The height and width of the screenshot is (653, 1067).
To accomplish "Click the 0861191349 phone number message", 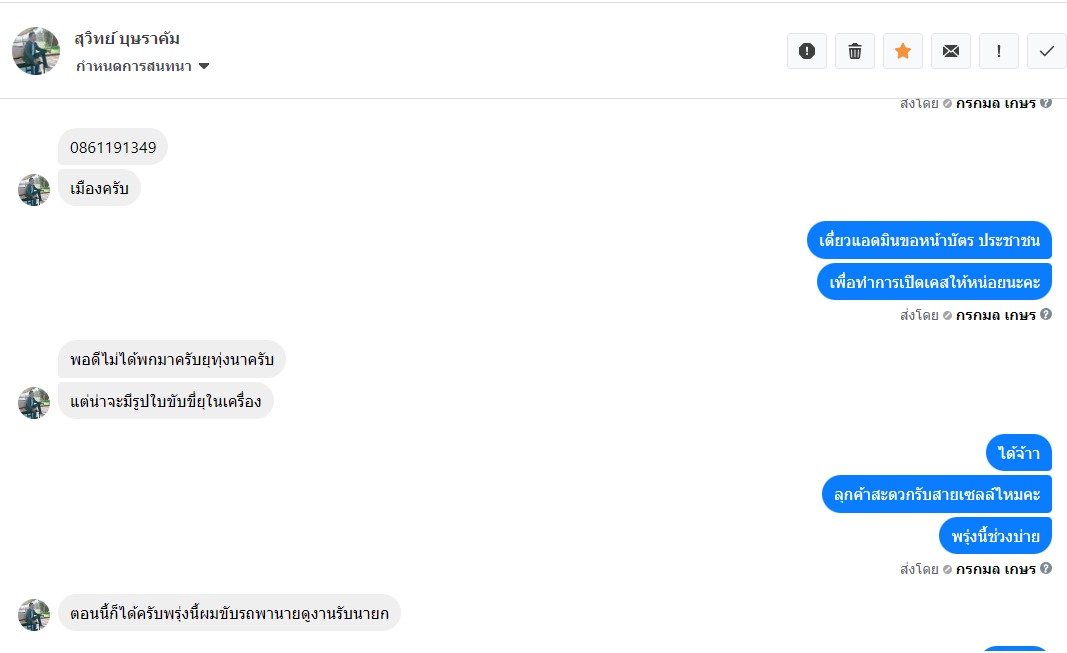I will [113, 147].
